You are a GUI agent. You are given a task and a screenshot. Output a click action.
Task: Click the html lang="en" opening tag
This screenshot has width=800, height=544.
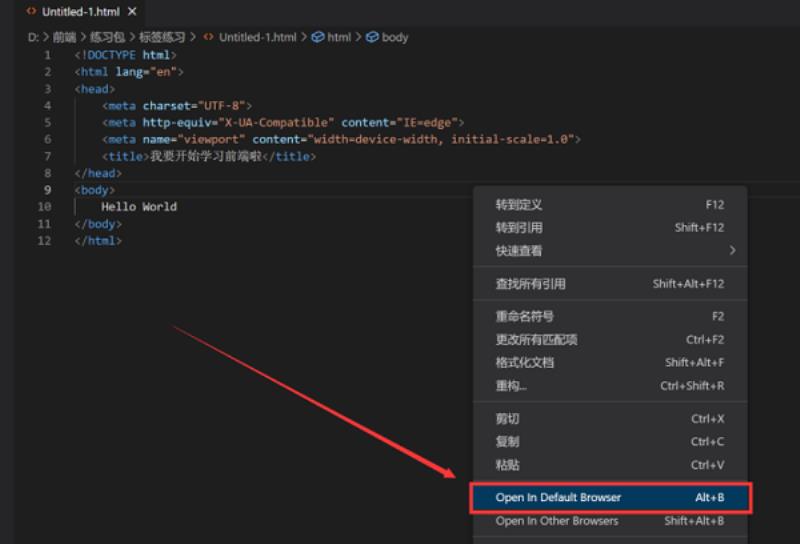coord(129,72)
